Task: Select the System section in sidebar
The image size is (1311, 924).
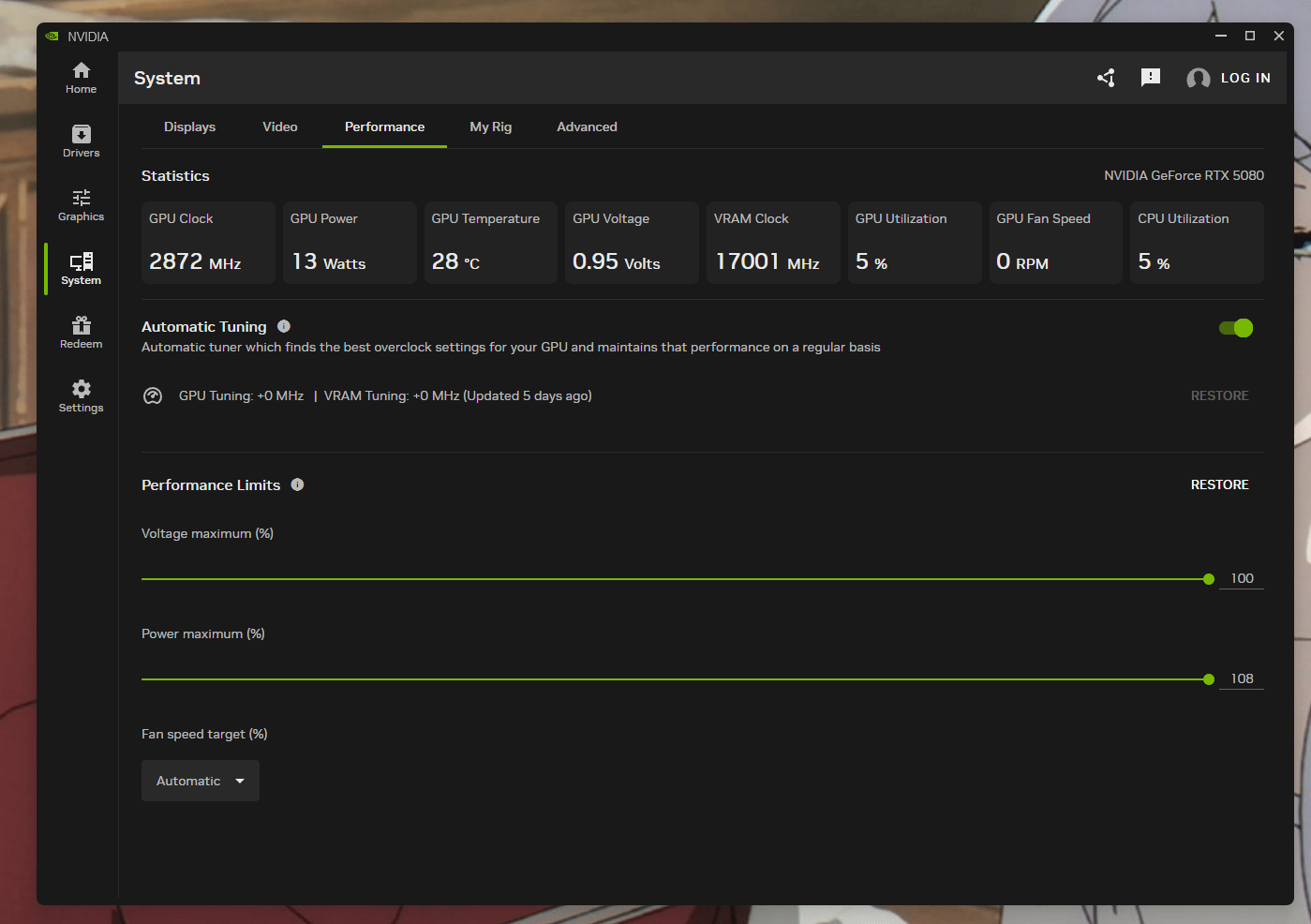Action: [81, 269]
